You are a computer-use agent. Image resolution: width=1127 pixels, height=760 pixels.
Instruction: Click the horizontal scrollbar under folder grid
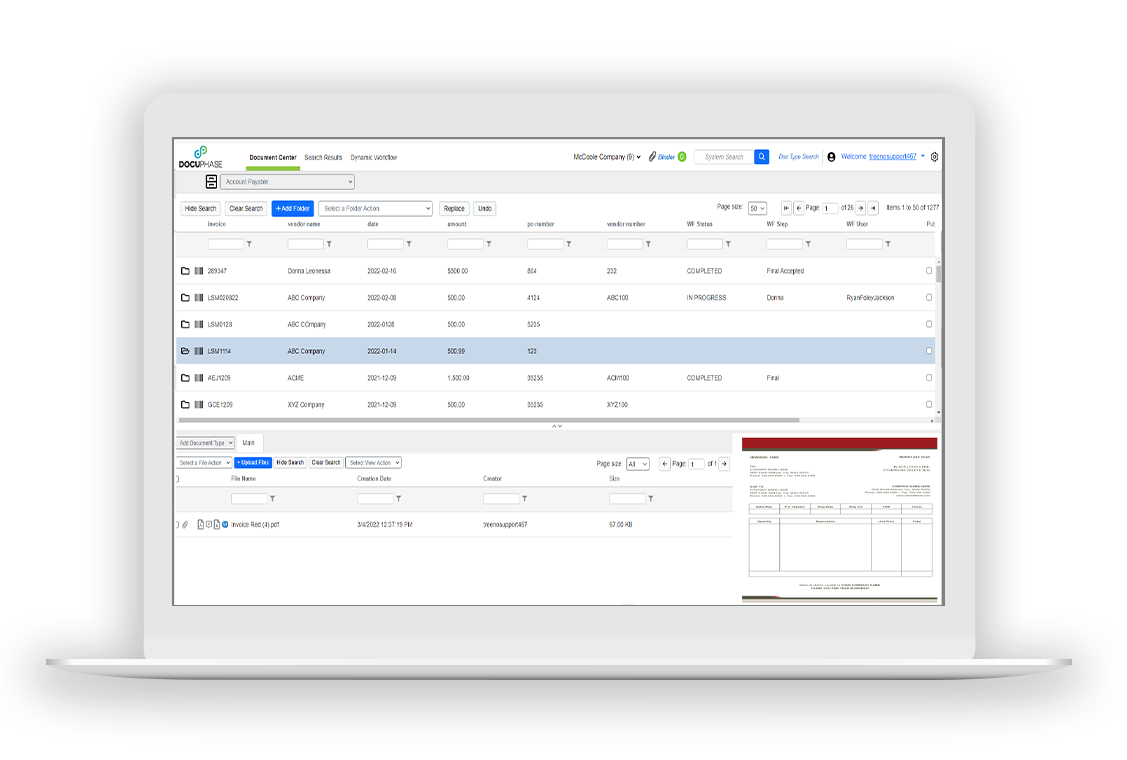tap(489, 420)
